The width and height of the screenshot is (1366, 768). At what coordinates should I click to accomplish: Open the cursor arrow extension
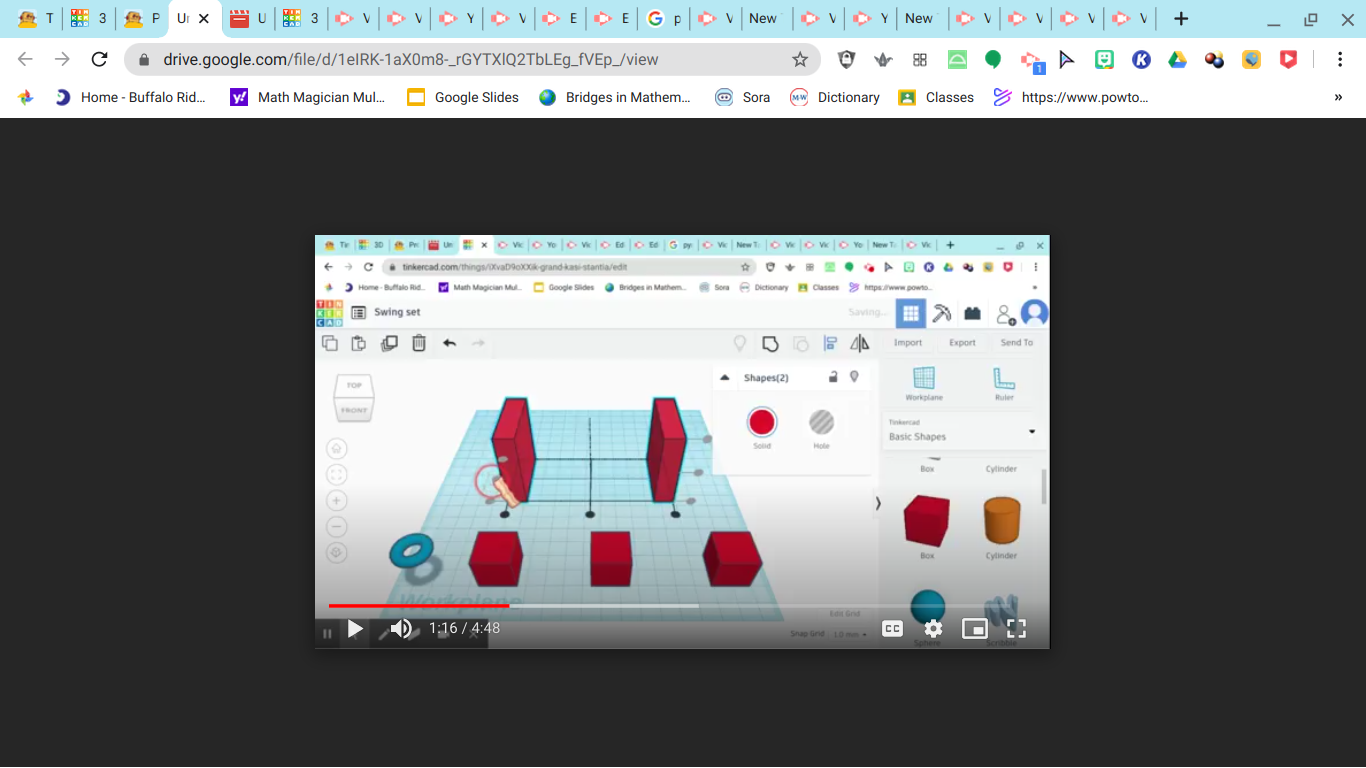click(1067, 59)
